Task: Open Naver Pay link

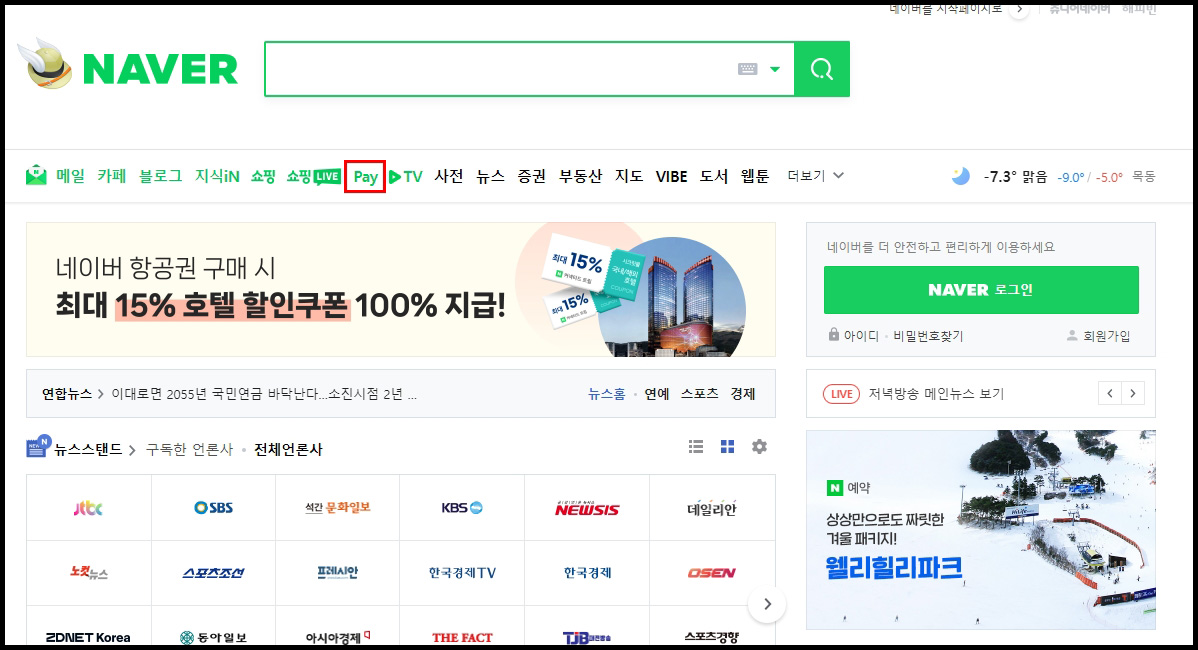Action: pos(365,177)
